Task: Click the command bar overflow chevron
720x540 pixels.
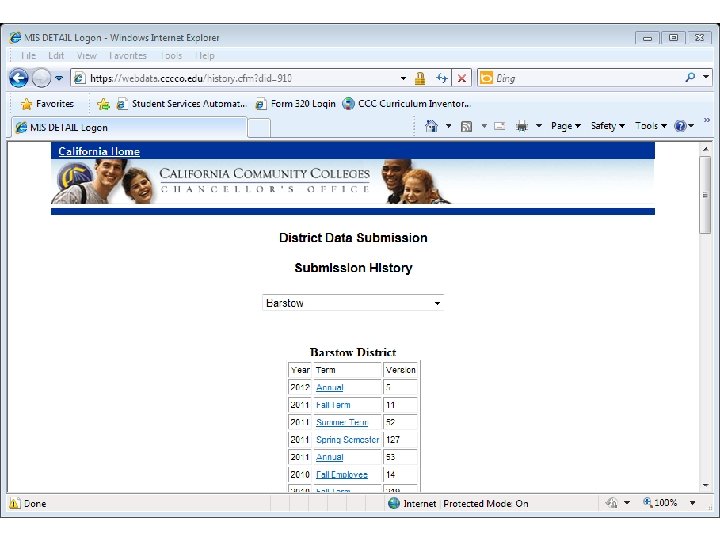Action: [x=707, y=120]
